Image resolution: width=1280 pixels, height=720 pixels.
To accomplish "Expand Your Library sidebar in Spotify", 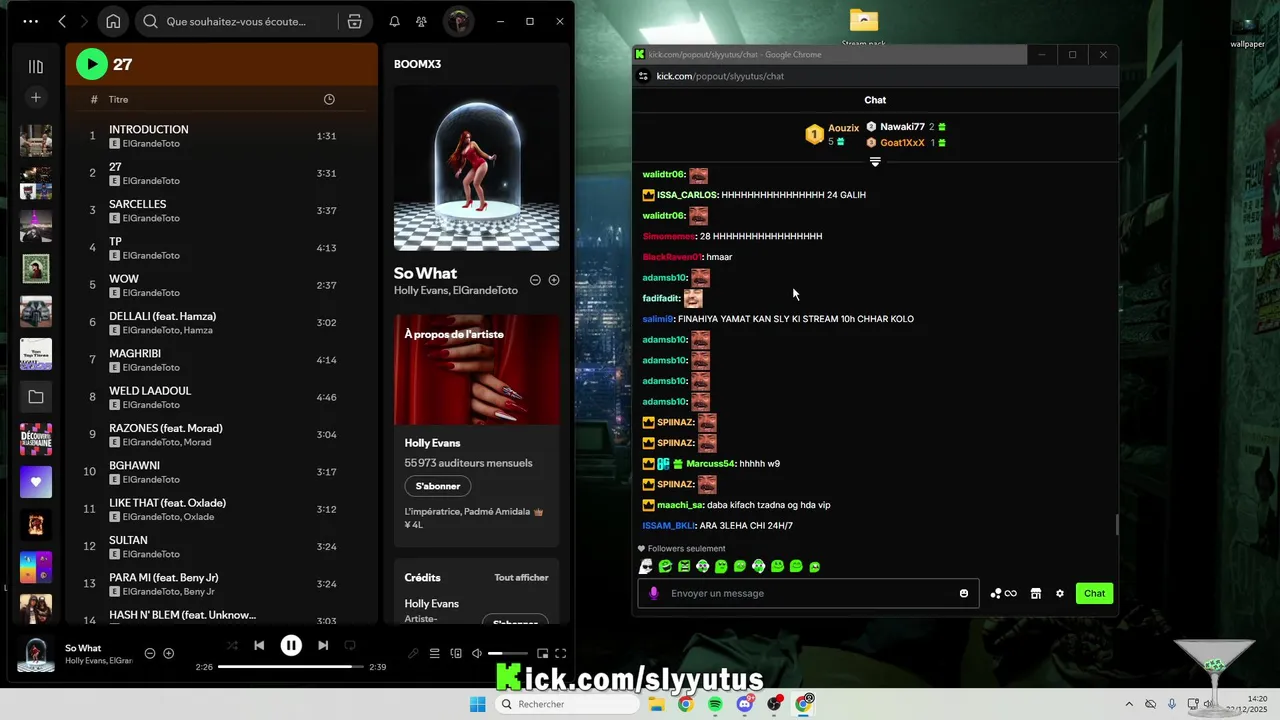I will (x=36, y=66).
